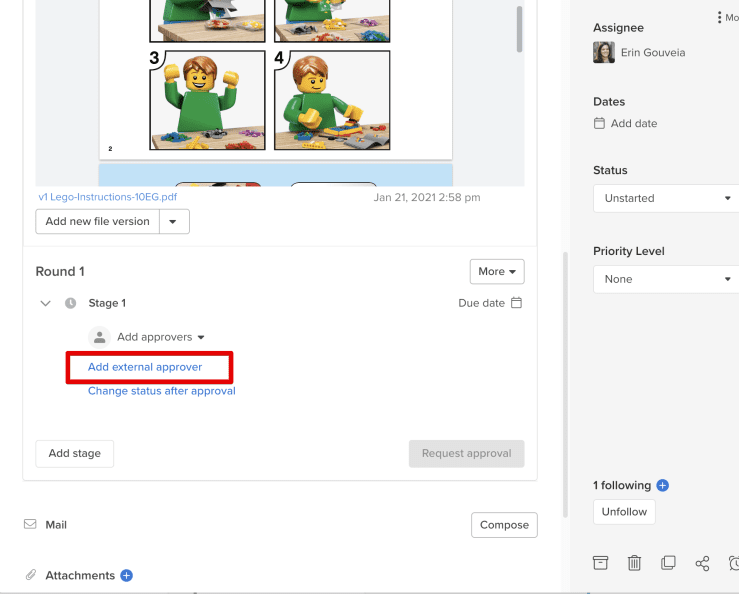Click the 1 following text
The height and width of the screenshot is (594, 739).
622,485
